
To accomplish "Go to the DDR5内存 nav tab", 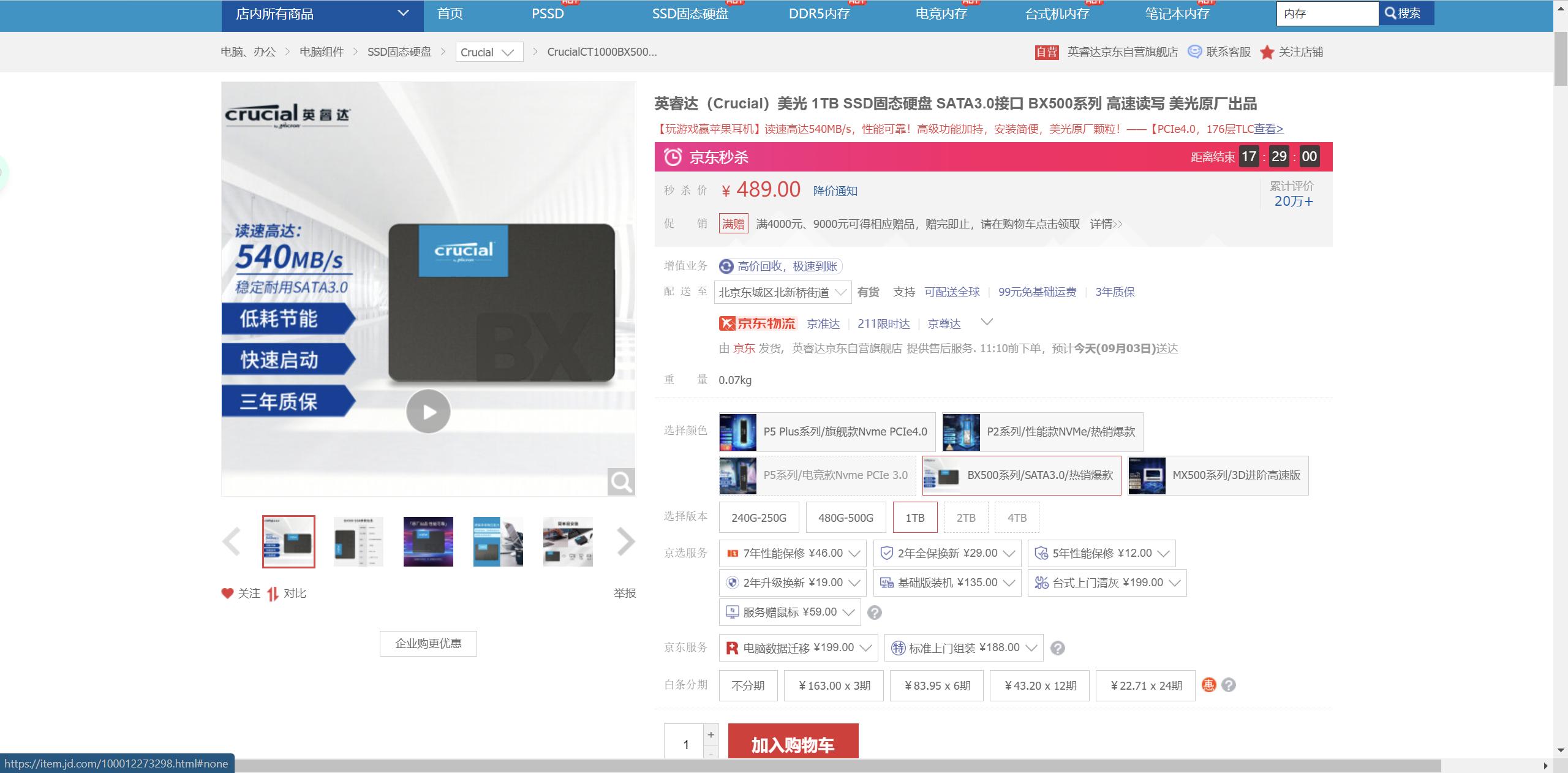I will coord(819,14).
